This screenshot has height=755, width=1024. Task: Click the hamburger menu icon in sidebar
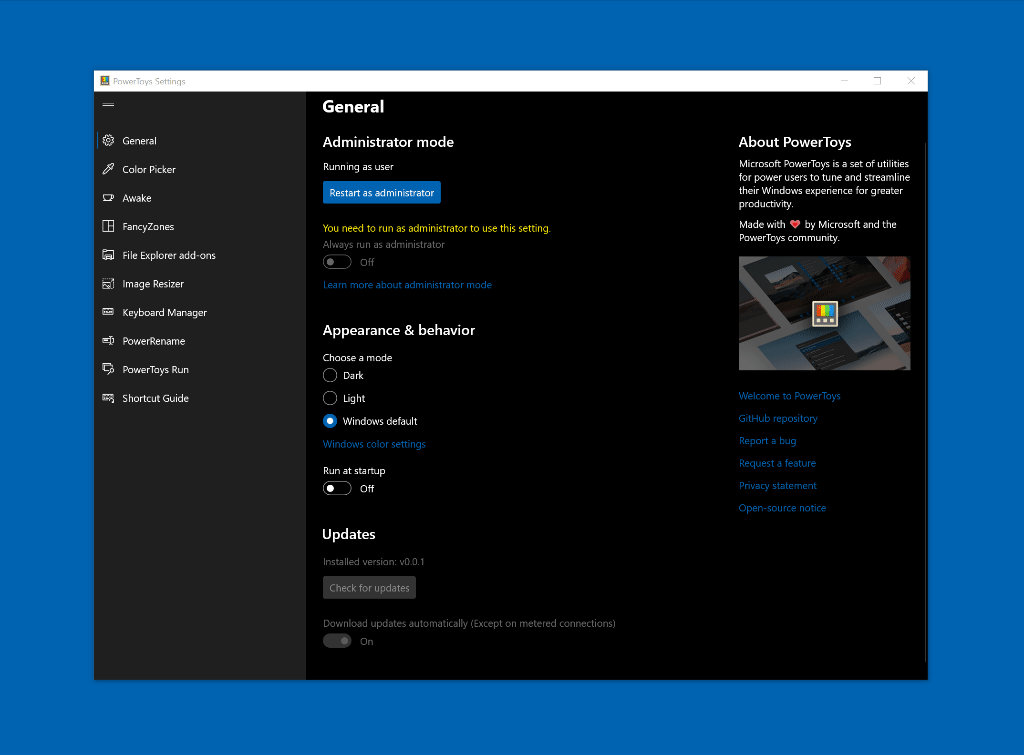click(108, 104)
